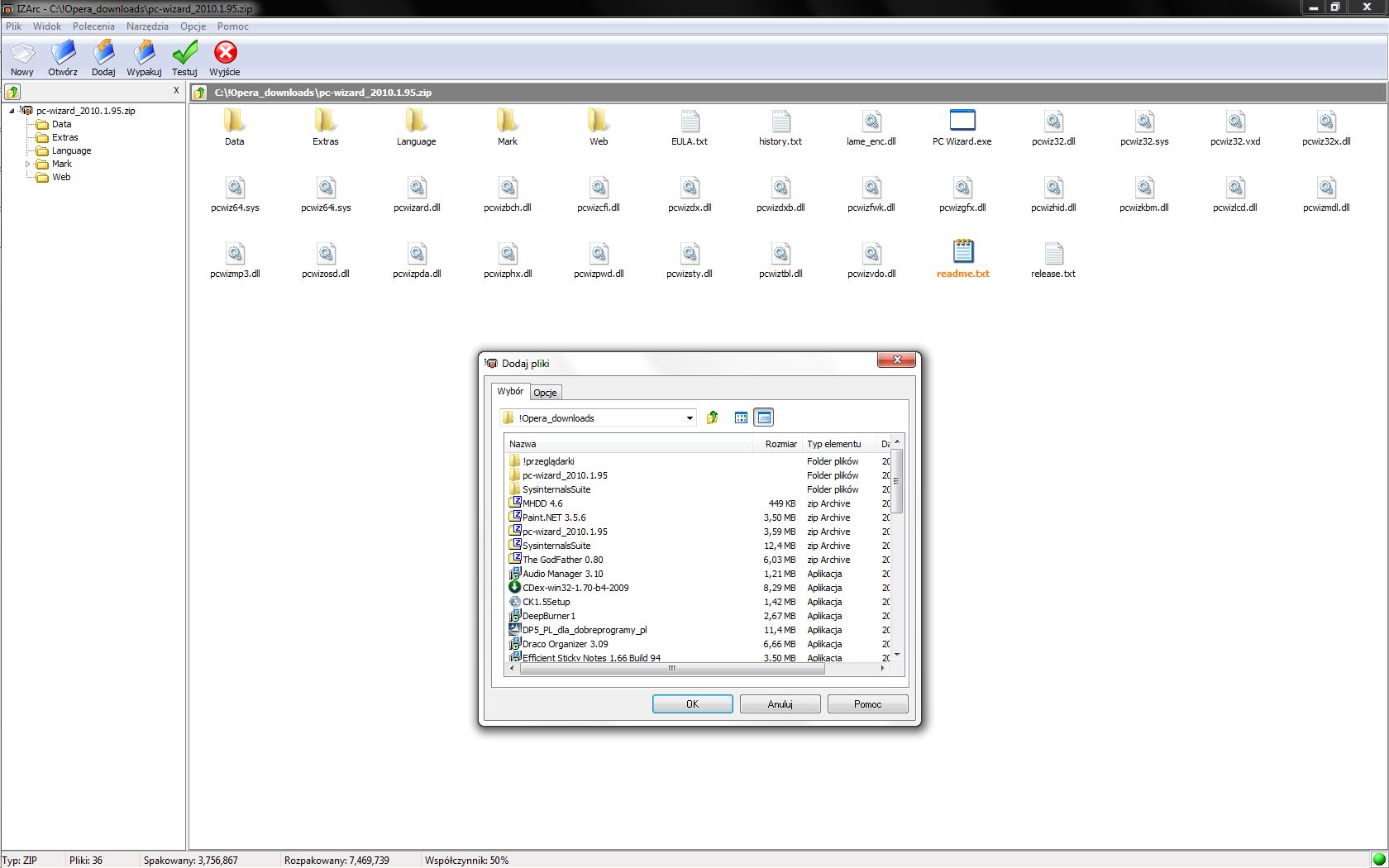1389x868 pixels.
Task: Select the pcwizard.dll file icon
Action: (x=417, y=187)
